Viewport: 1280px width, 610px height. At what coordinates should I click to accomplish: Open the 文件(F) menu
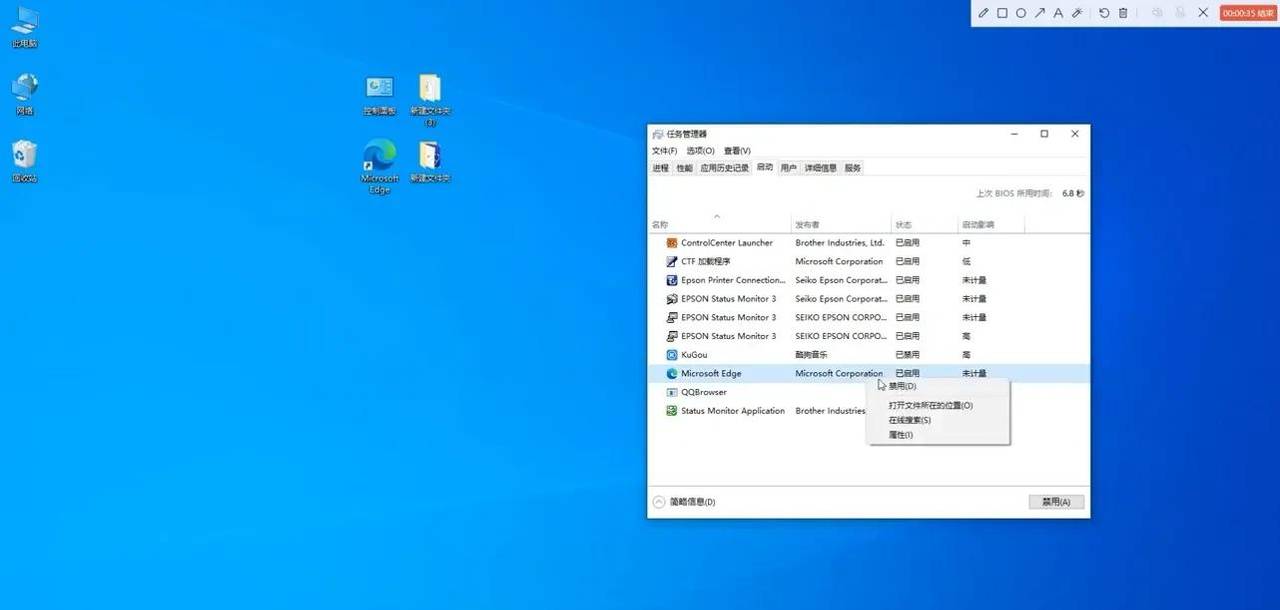click(663, 150)
